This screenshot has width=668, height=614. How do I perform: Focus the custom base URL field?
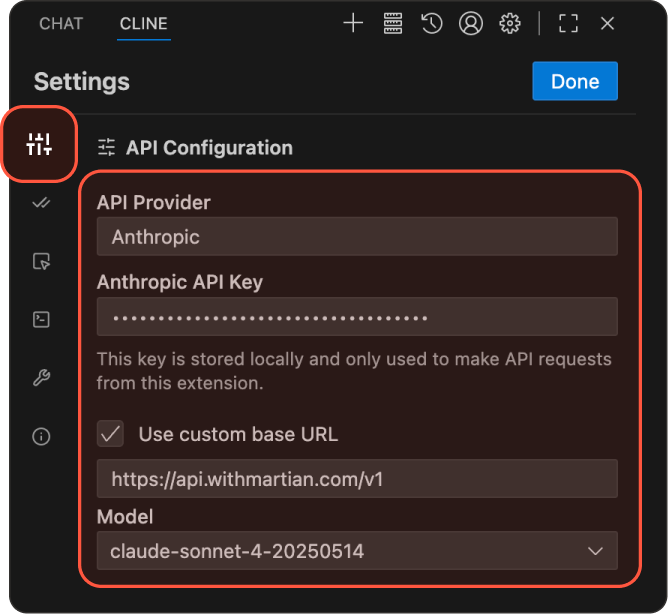pos(357,479)
